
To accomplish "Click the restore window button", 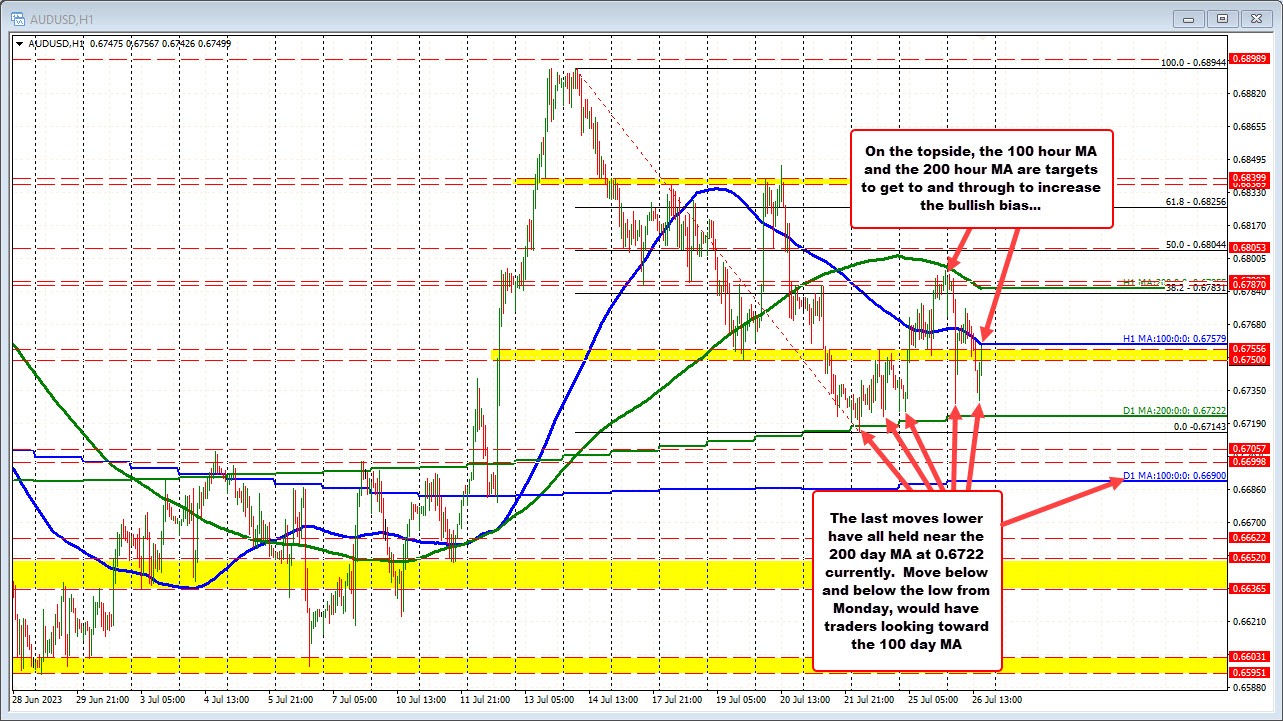I will coord(1221,18).
